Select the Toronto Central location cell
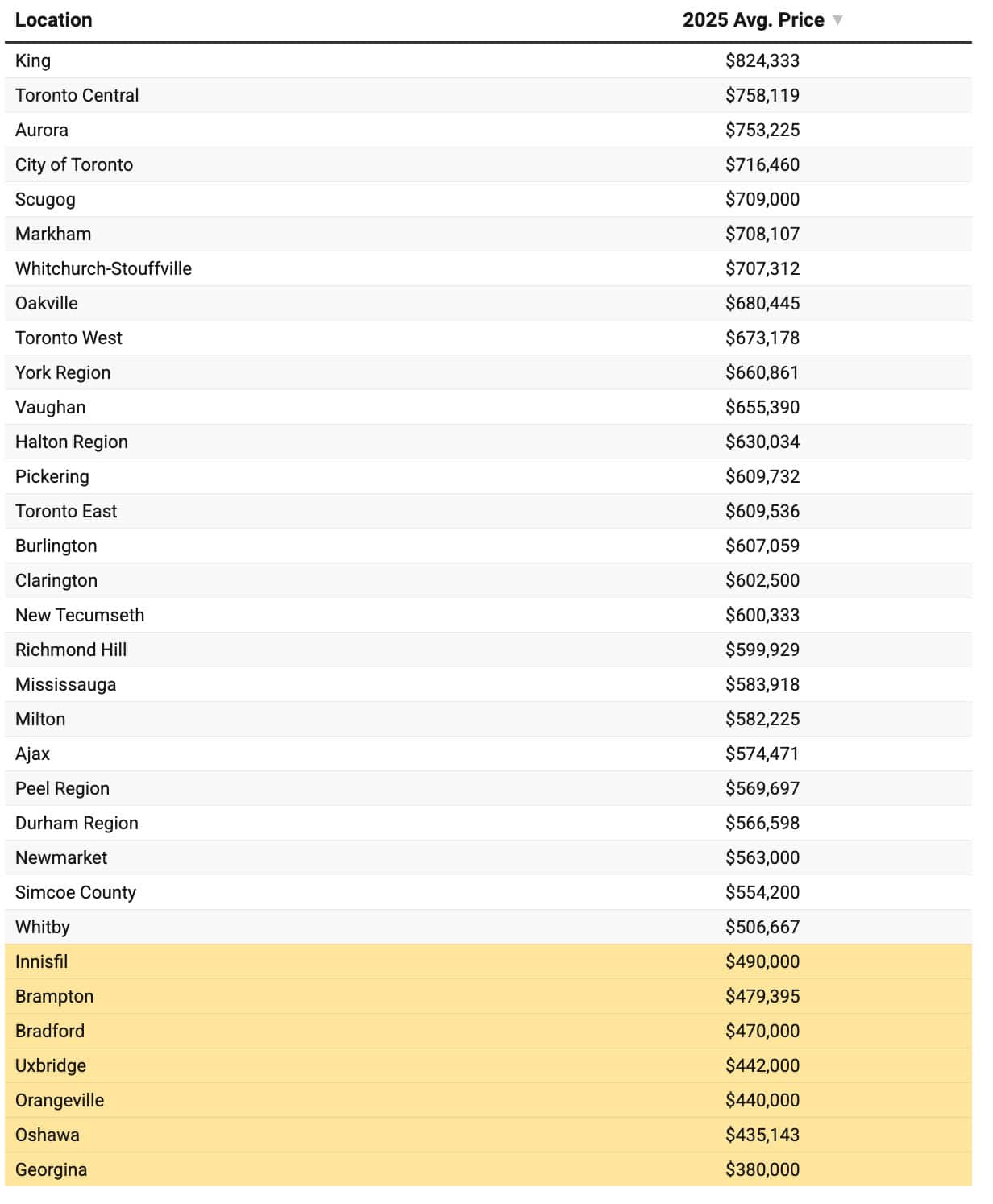 pyautogui.click(x=77, y=95)
